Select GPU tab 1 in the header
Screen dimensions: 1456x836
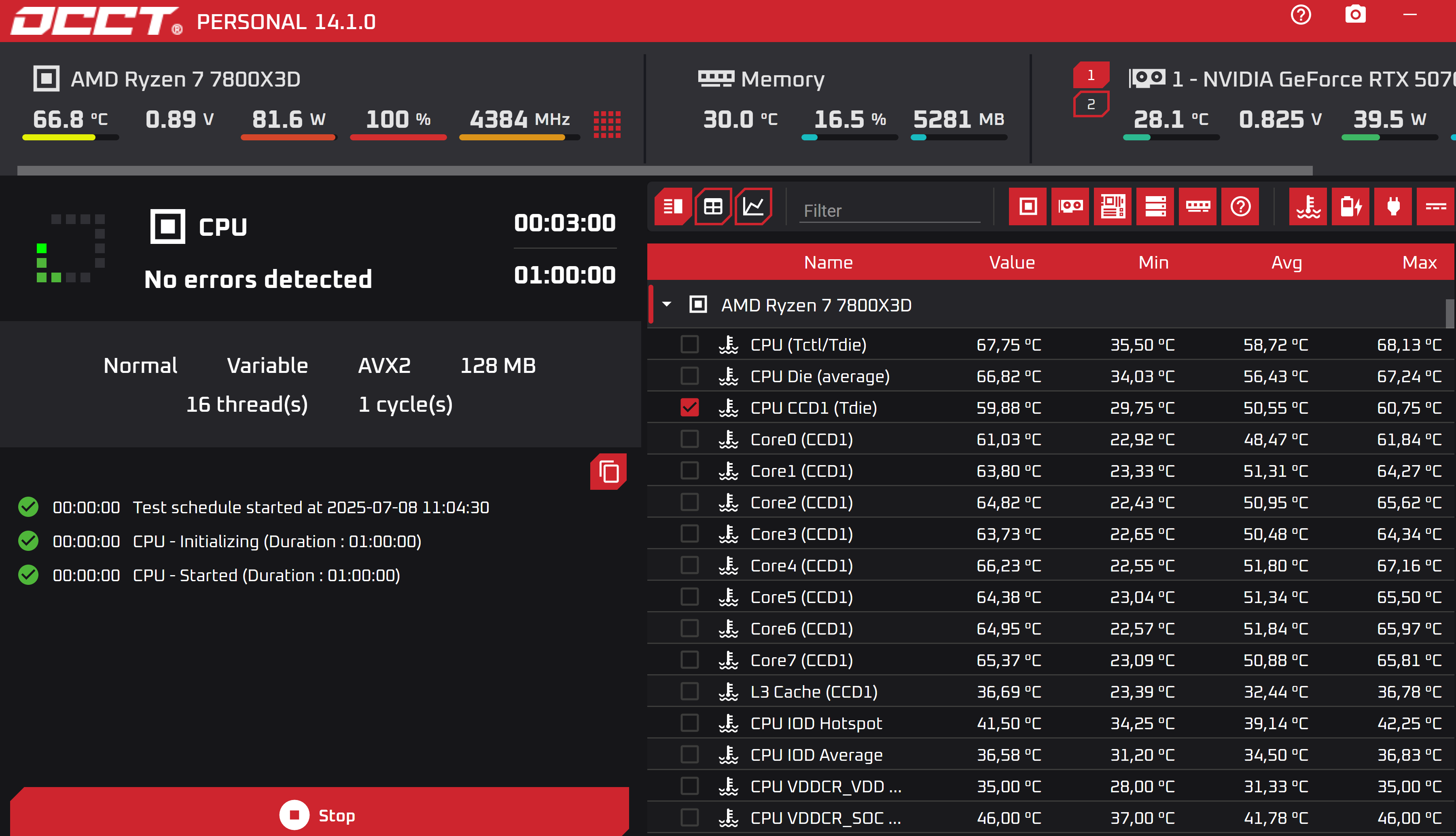point(1091,75)
